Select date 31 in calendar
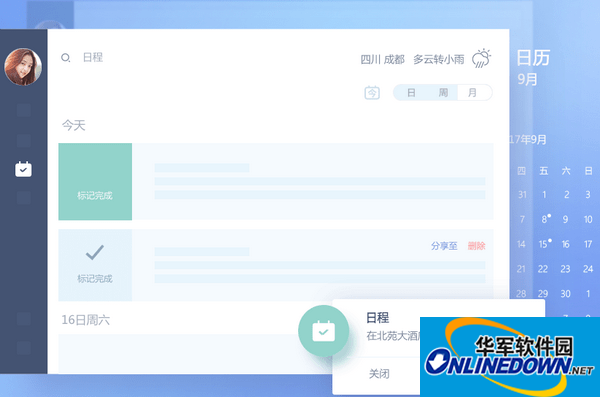This screenshot has width=600, height=397. [522, 194]
